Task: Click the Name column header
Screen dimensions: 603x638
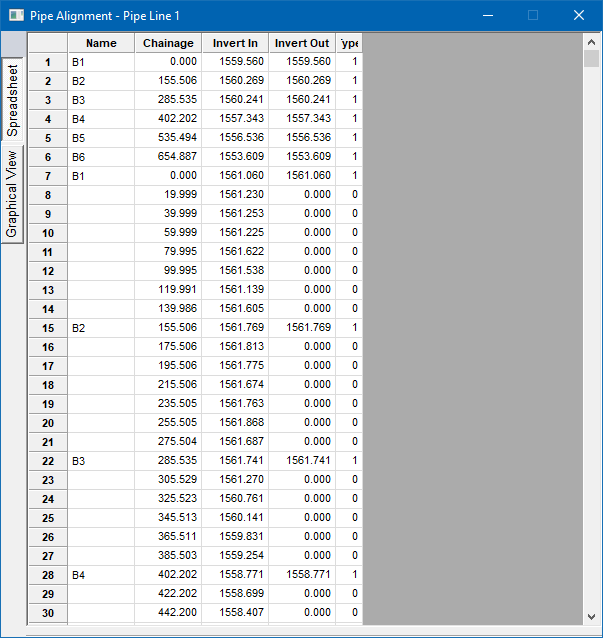Action: 101,43
